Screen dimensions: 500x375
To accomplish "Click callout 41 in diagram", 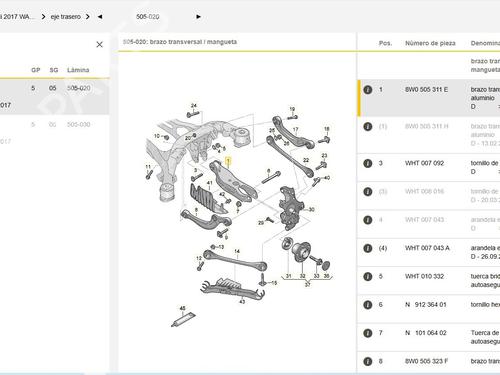I will click(209, 183).
